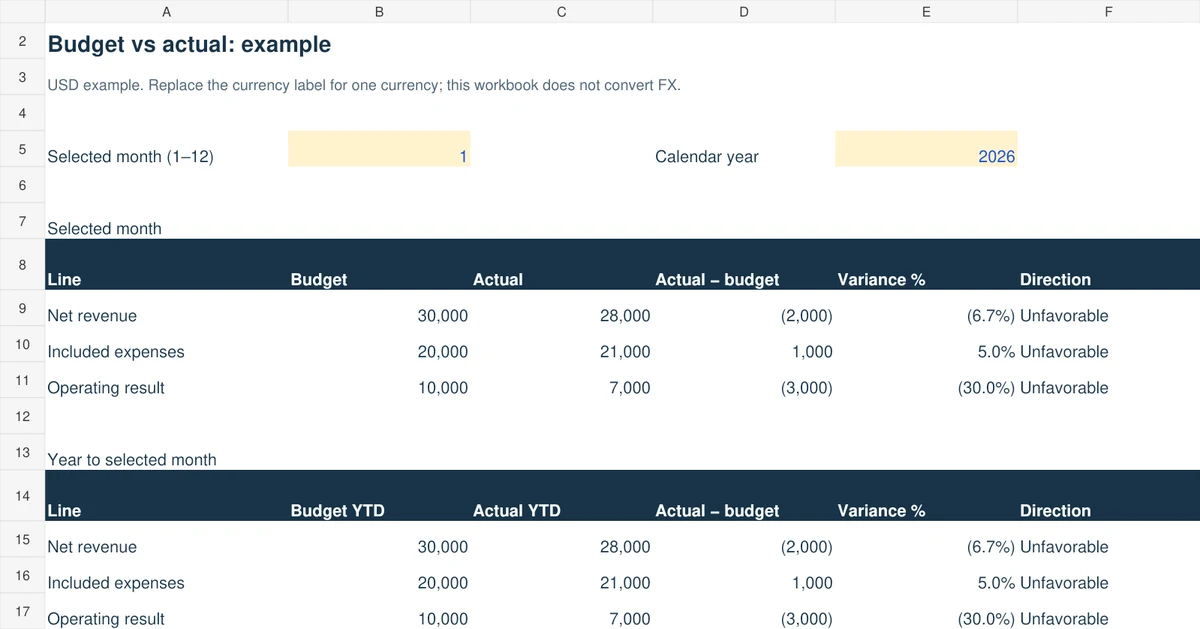Edit the selected month input cell showing 1
Viewport: 1200px width, 629px height.
point(379,149)
